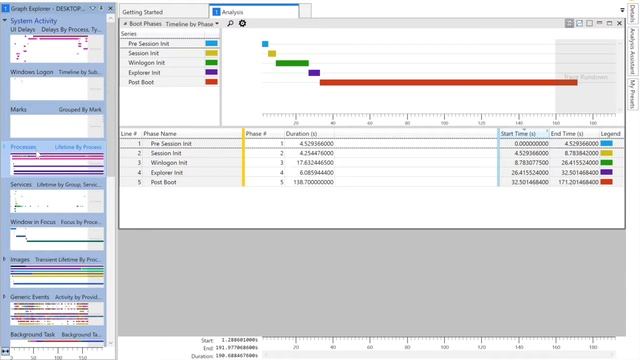This screenshot has width=640, height=360.
Task: Open search magnifier in Boot Phases toolbar
Action: point(230,23)
